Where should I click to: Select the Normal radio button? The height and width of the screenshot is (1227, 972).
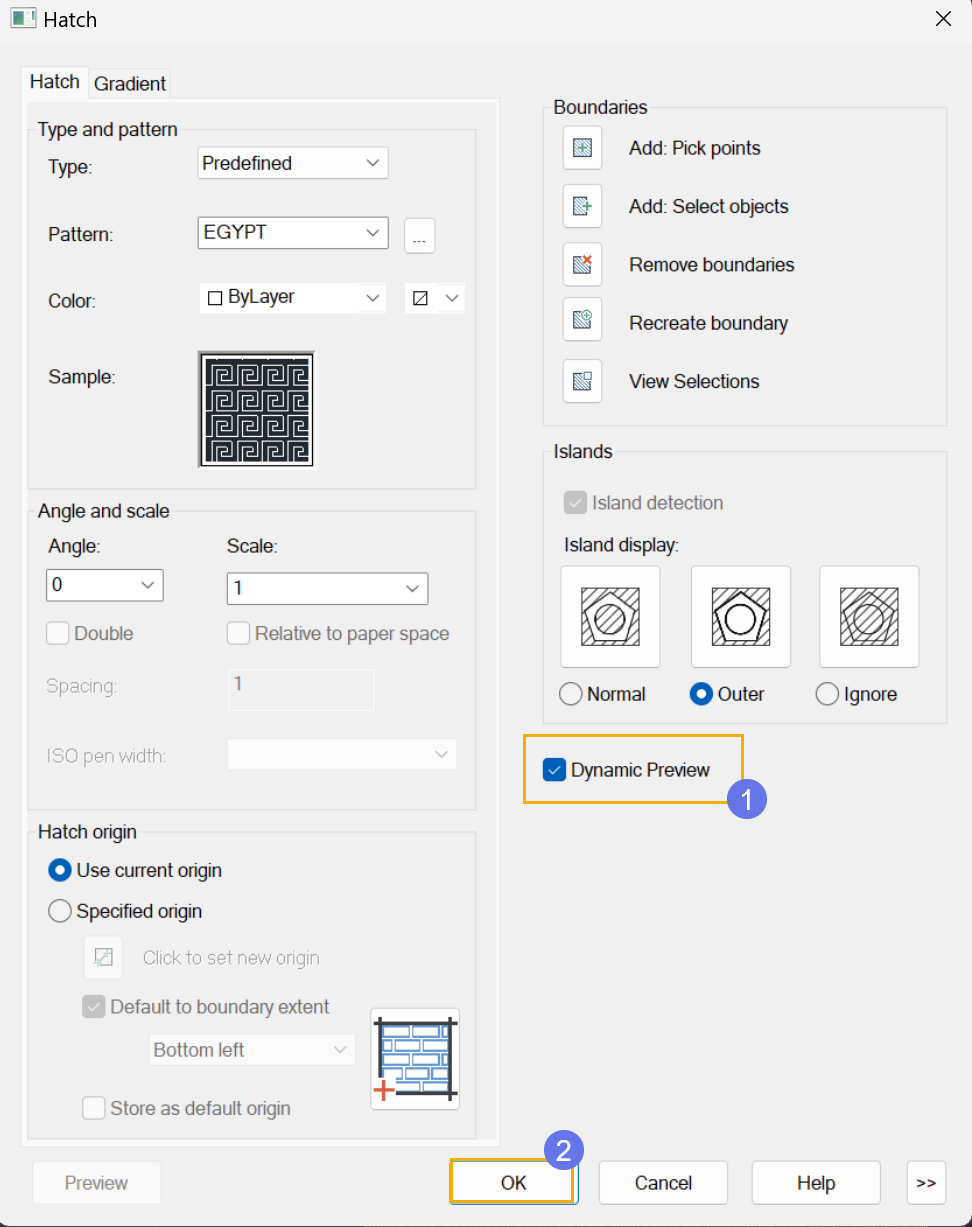click(x=571, y=694)
